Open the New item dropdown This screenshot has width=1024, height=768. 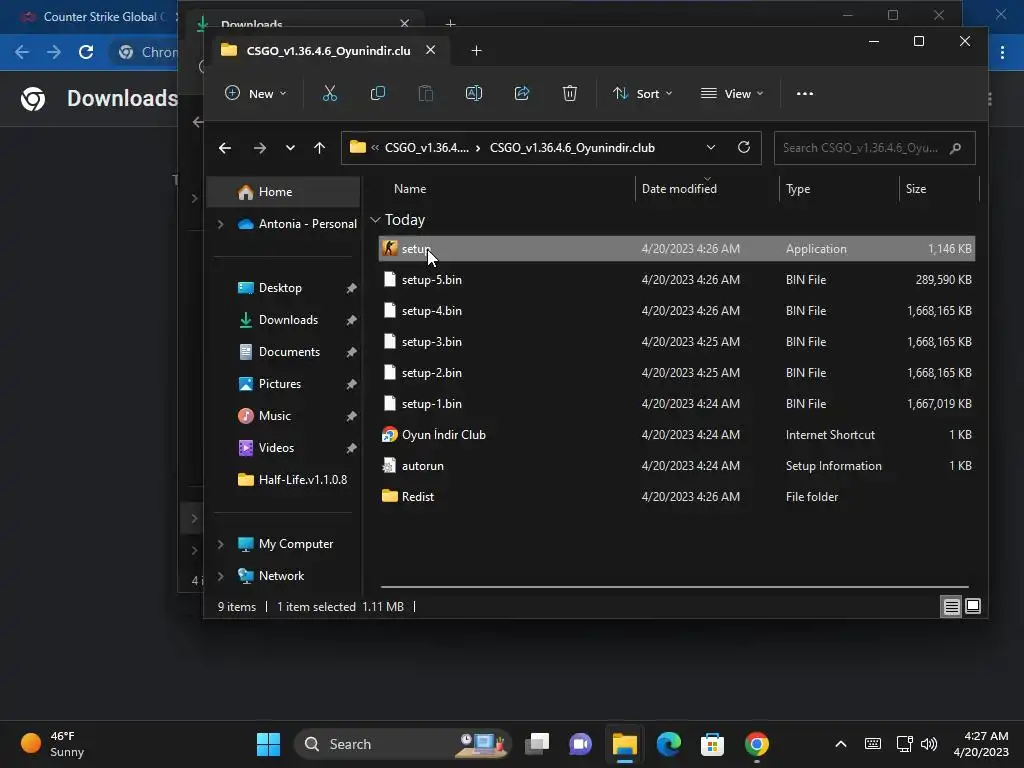(x=256, y=93)
